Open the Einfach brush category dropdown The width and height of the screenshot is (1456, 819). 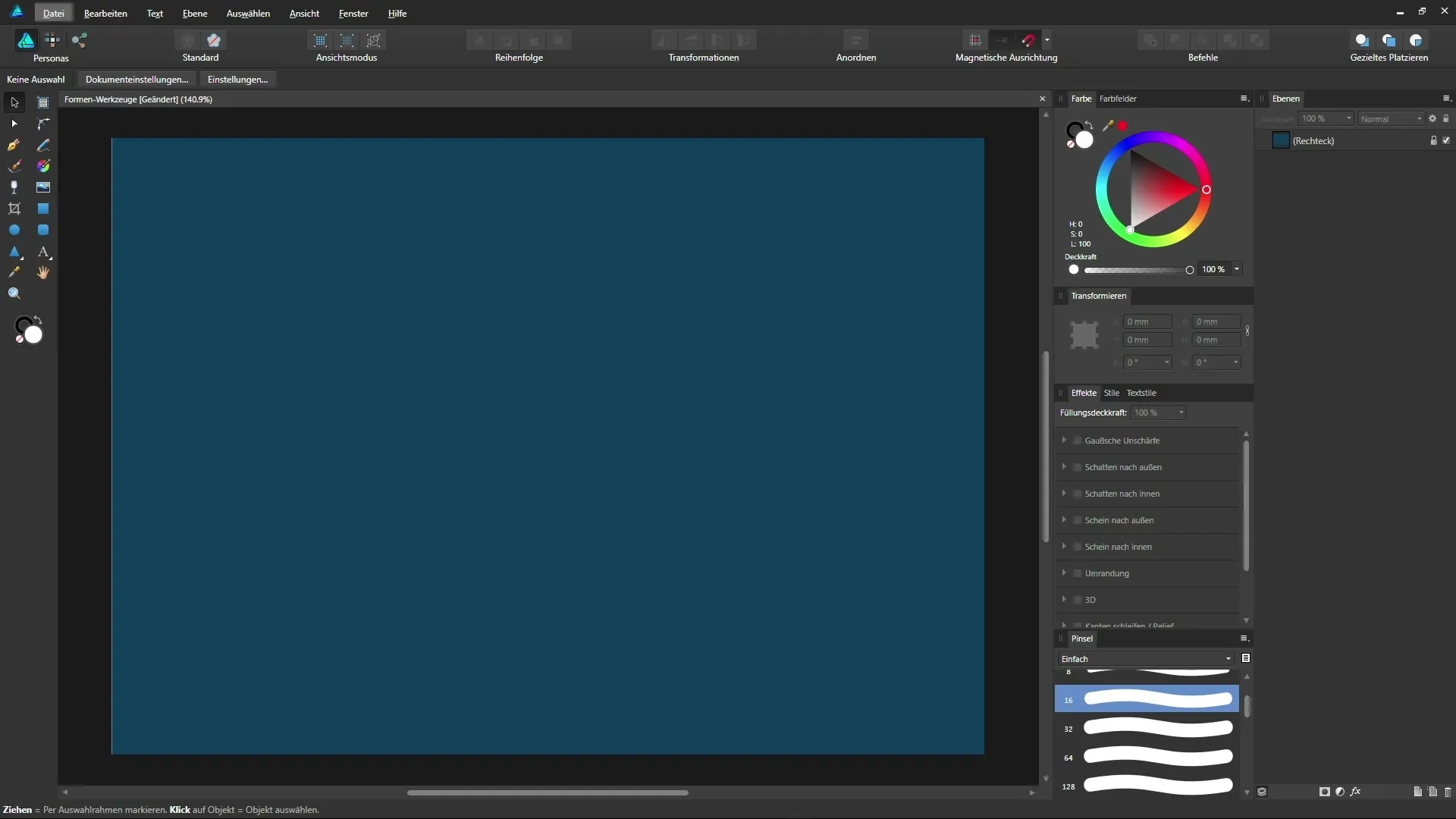(x=1146, y=659)
